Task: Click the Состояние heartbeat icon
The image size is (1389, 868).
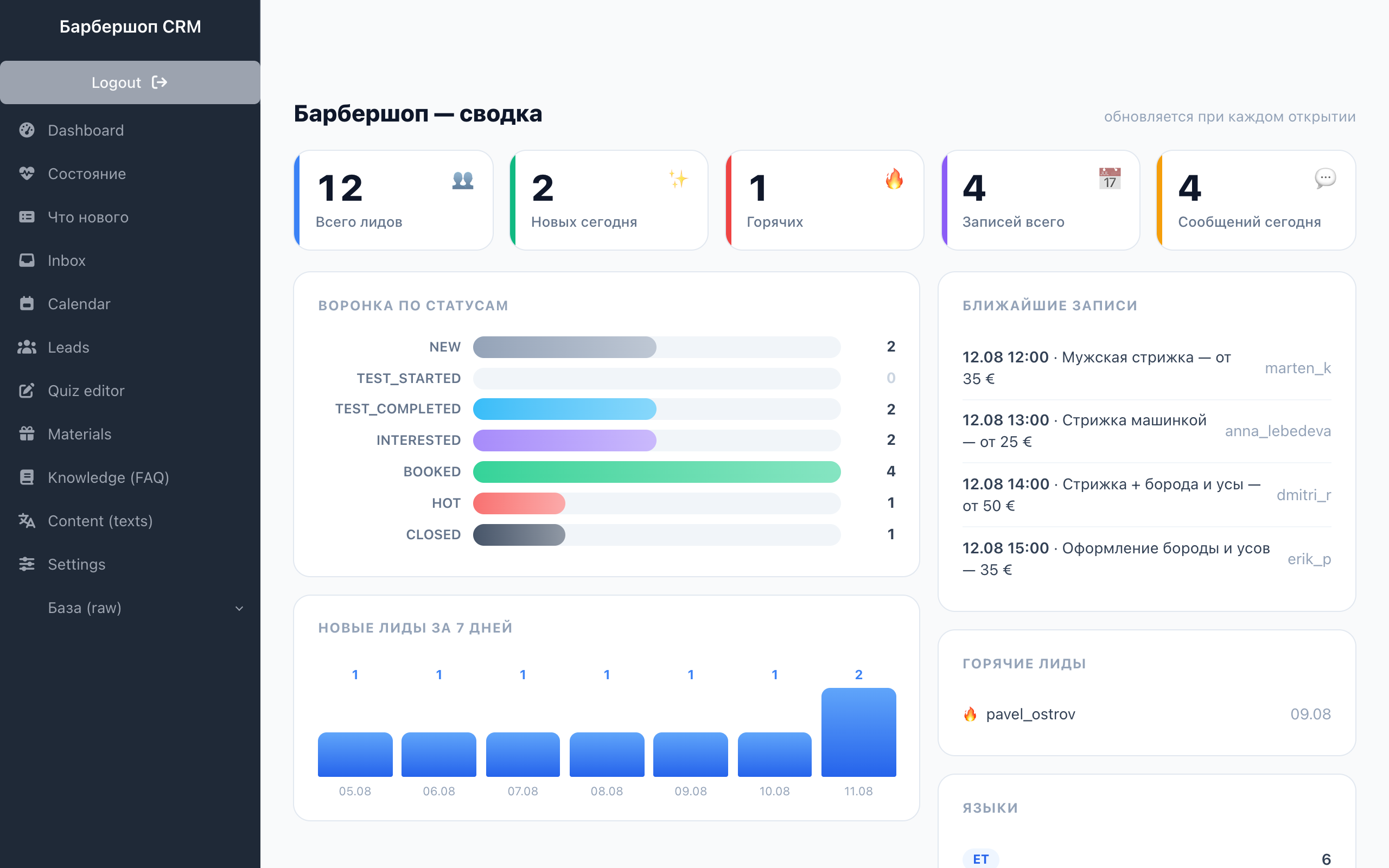Action: [x=27, y=174]
